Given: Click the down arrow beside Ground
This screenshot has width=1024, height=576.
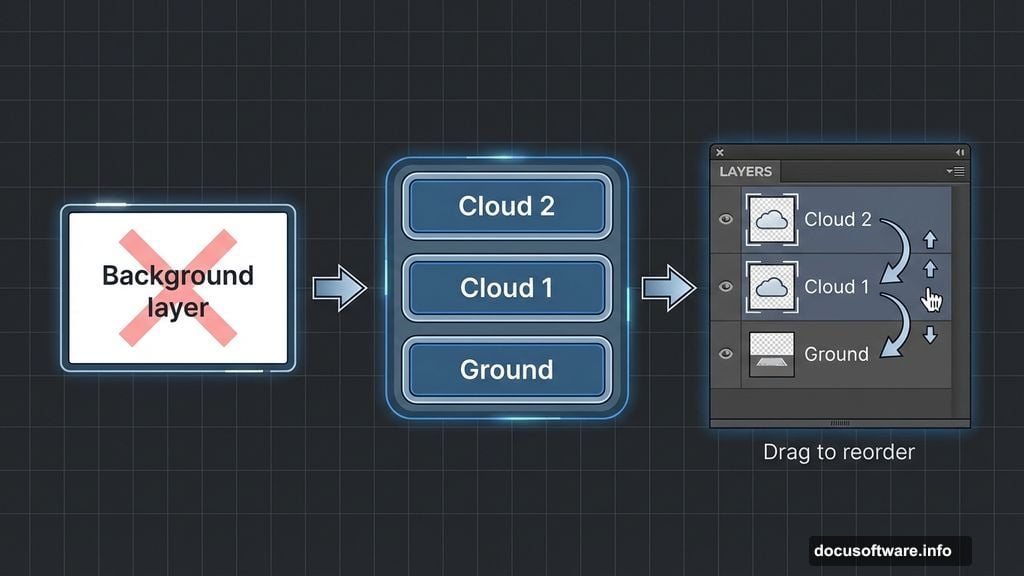Looking at the screenshot, I should [931, 336].
